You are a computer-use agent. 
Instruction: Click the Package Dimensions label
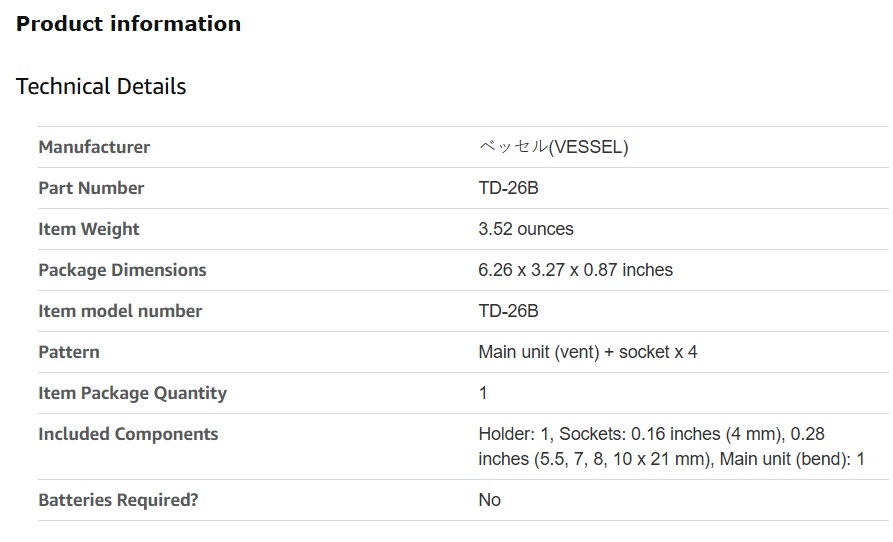click(122, 270)
